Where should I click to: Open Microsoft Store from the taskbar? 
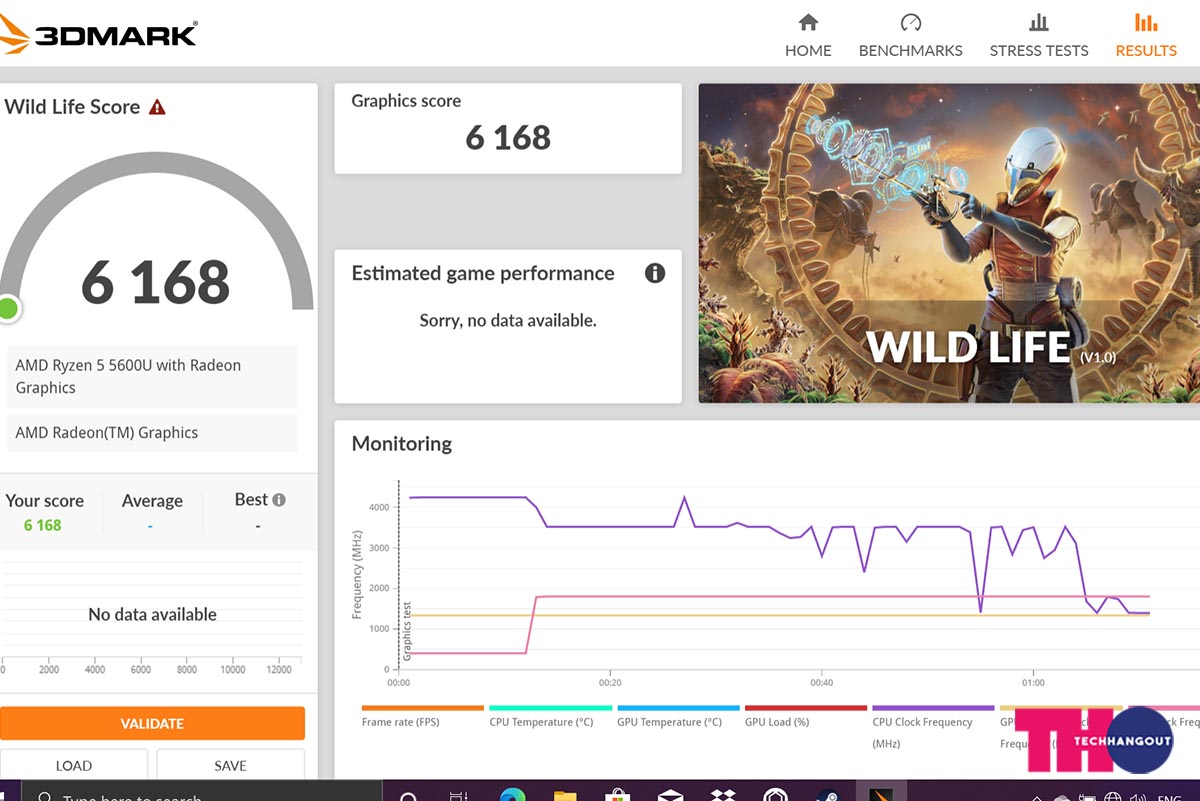coord(617,795)
